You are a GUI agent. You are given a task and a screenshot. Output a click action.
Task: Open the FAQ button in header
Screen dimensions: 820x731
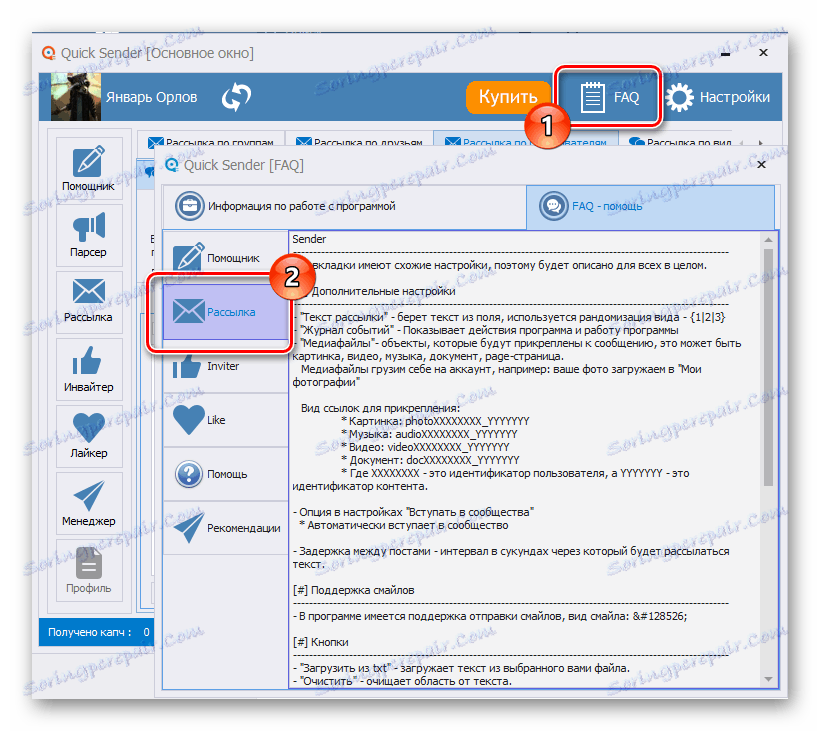pos(608,97)
